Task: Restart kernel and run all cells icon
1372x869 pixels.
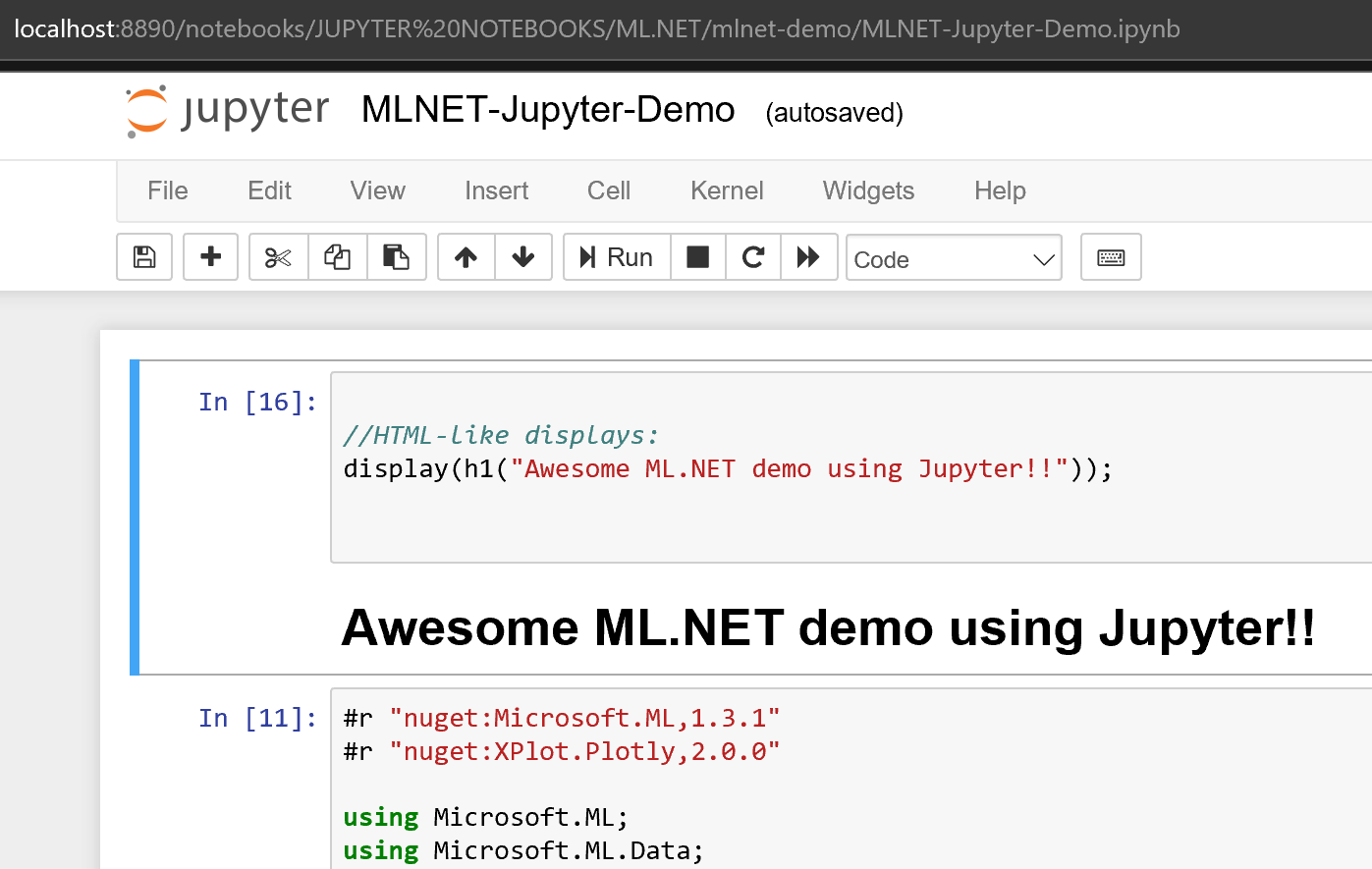Action: [x=808, y=257]
